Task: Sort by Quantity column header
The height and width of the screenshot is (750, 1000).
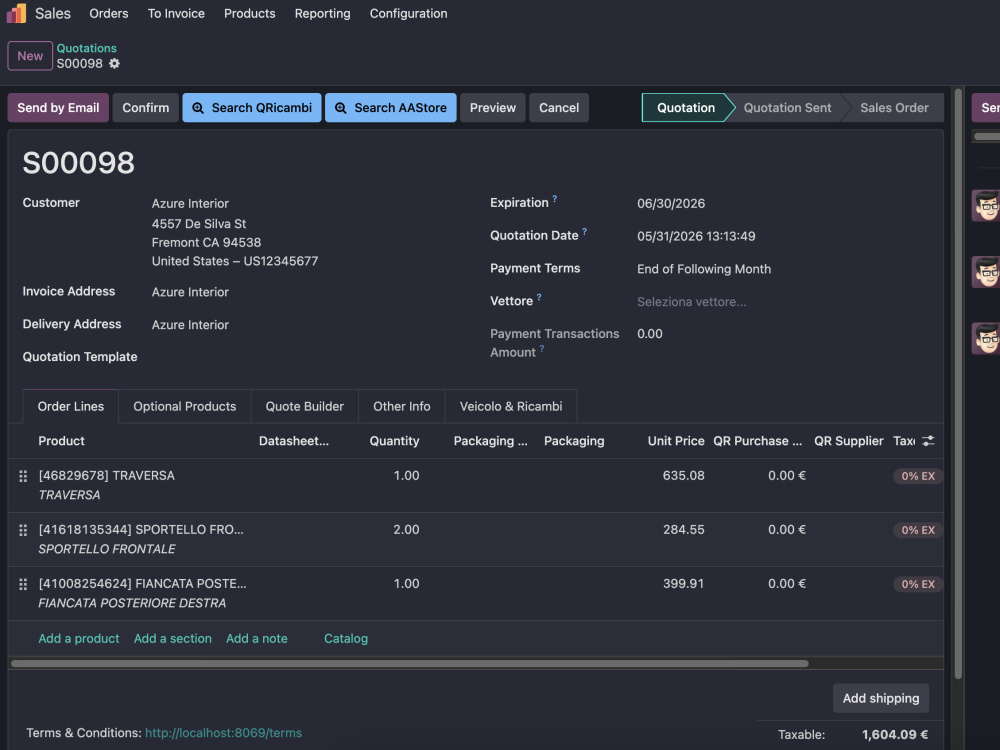Action: [x=394, y=441]
